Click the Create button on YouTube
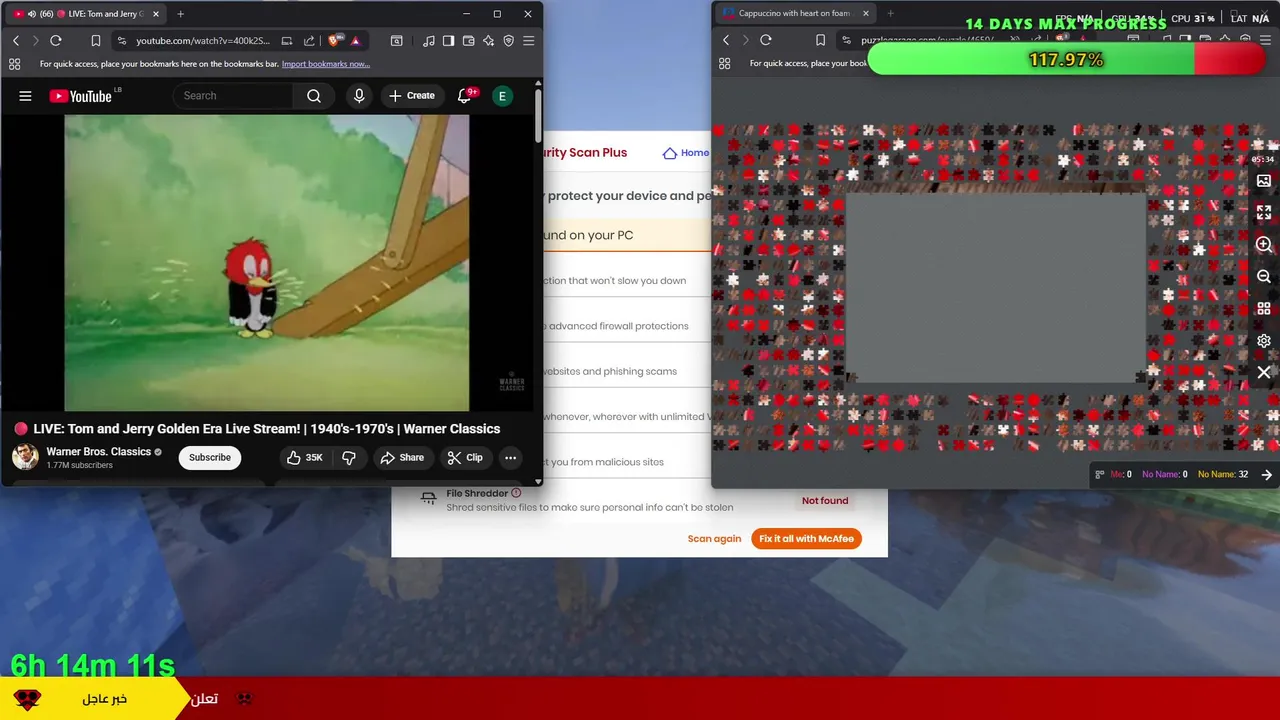This screenshot has width=1280, height=720. 412,96
